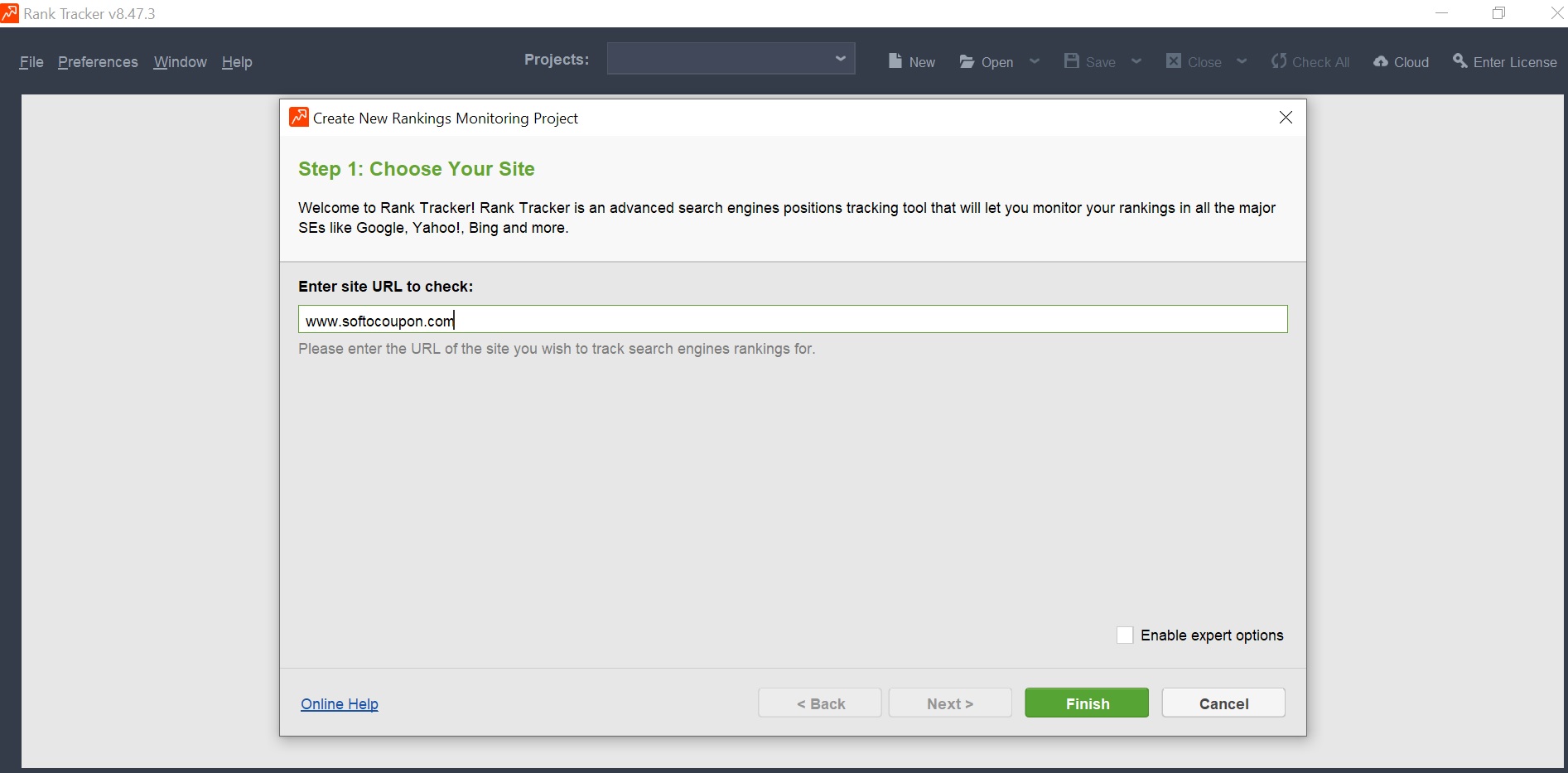The image size is (1568, 773).
Task: Click the New project page icon
Action: click(x=895, y=61)
